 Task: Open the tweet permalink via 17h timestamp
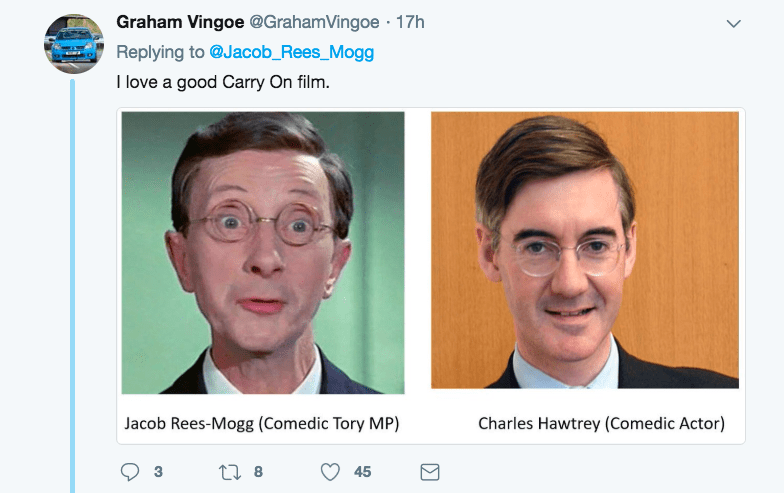[410, 22]
